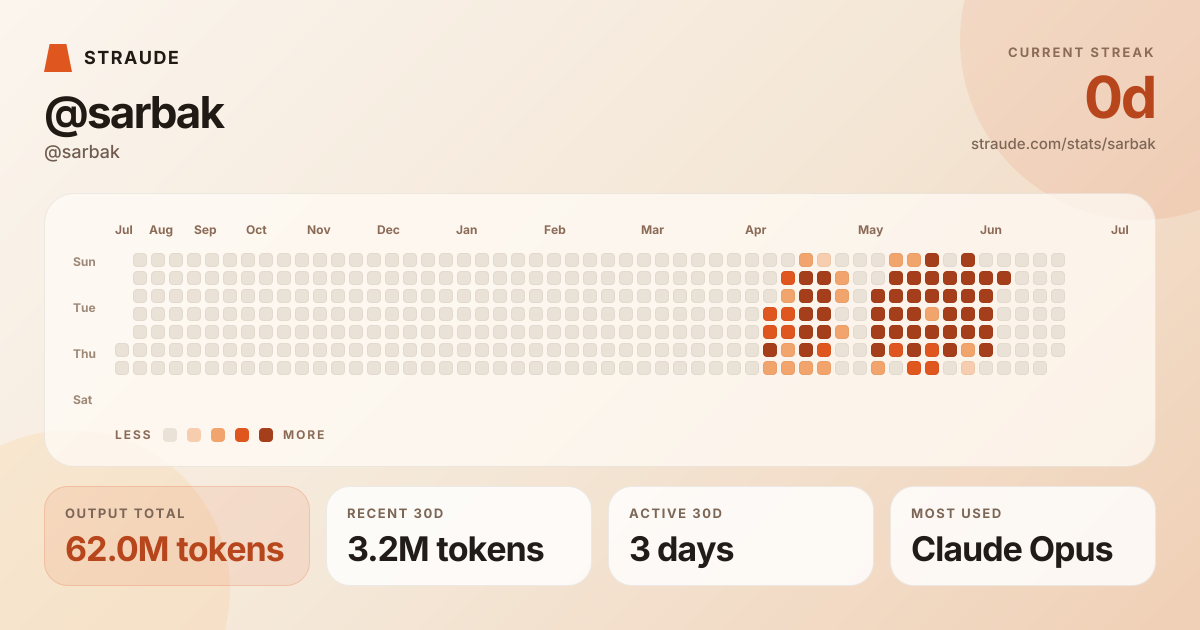This screenshot has height=630, width=1200.
Task: Click the orange Straude logo icon
Action: pos(58,58)
